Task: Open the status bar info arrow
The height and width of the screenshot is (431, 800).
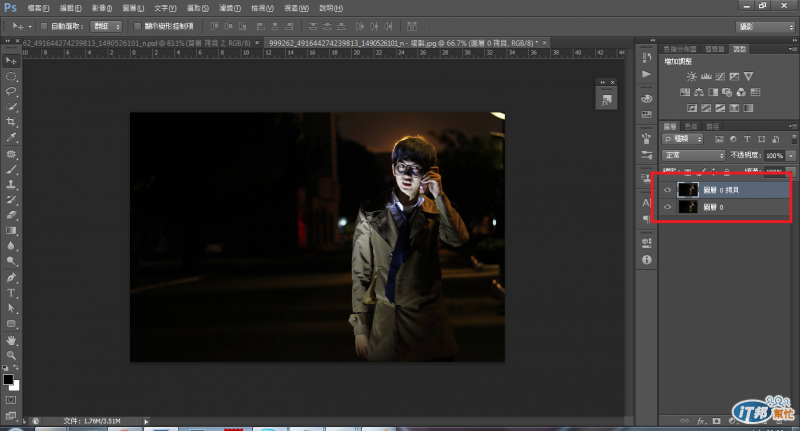Action: [146, 421]
